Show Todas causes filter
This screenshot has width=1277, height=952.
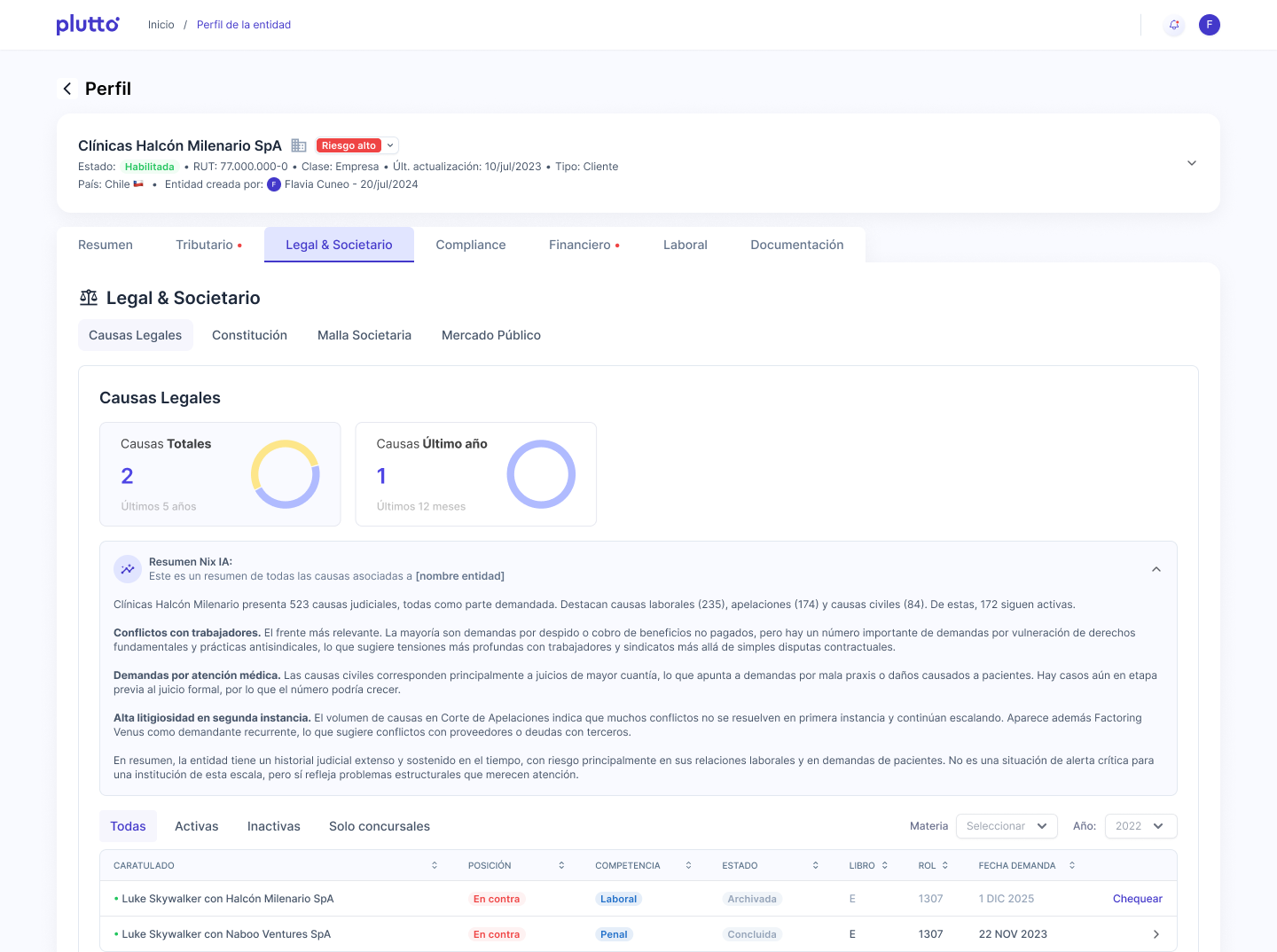pos(128,826)
